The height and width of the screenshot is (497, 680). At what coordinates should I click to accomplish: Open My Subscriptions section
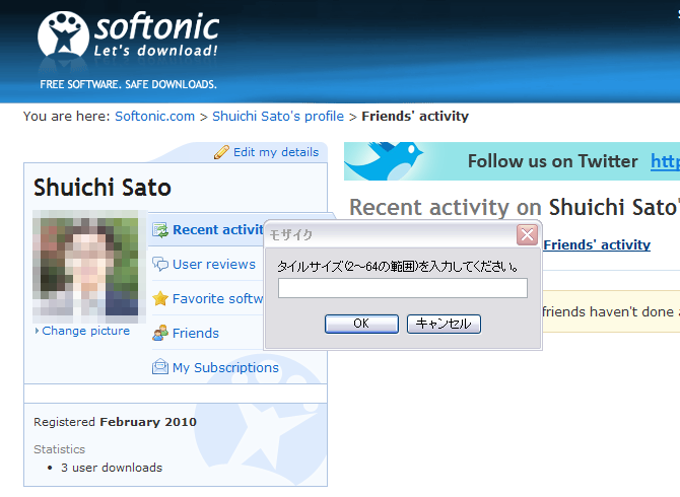tap(226, 367)
